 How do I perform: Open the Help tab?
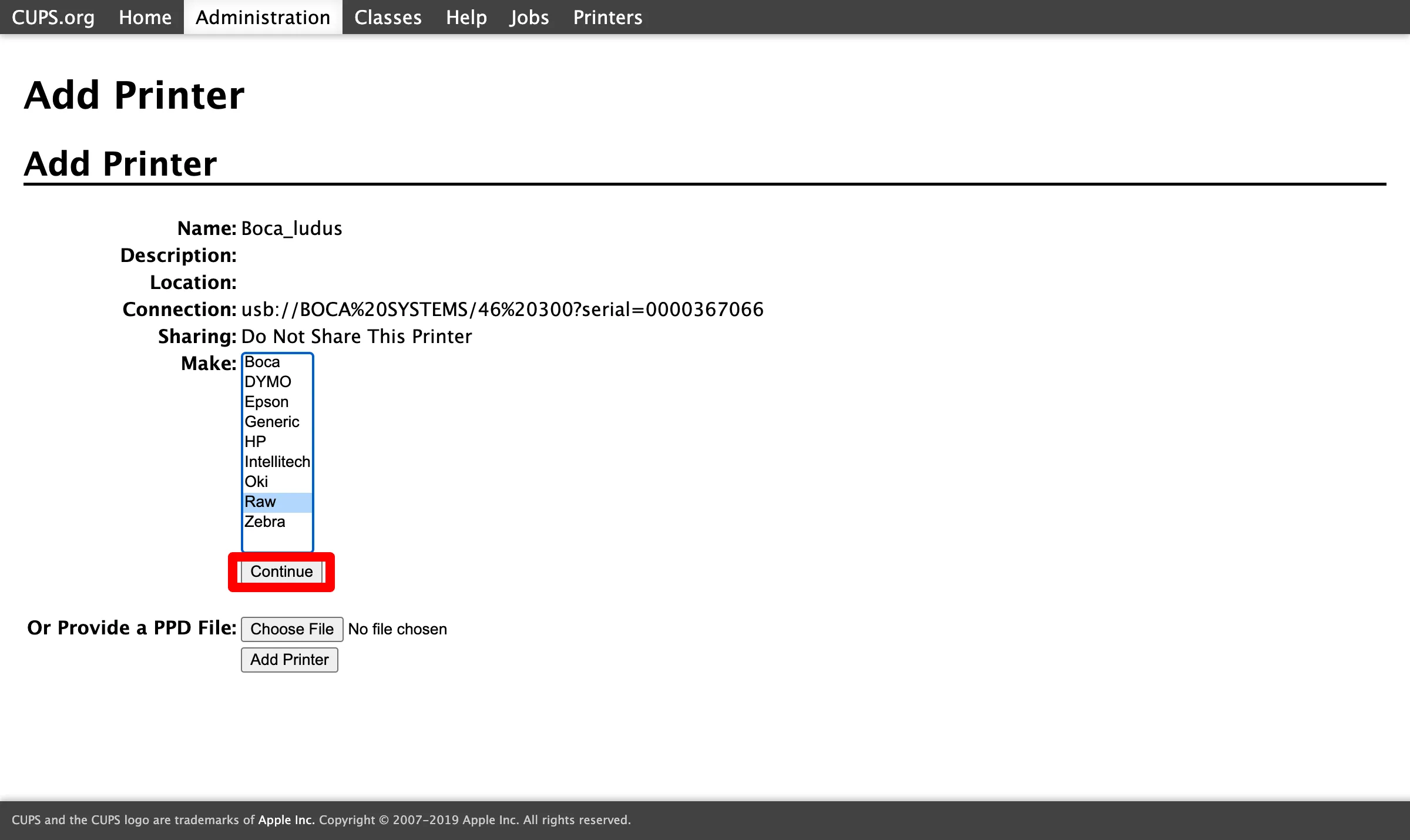tap(466, 17)
